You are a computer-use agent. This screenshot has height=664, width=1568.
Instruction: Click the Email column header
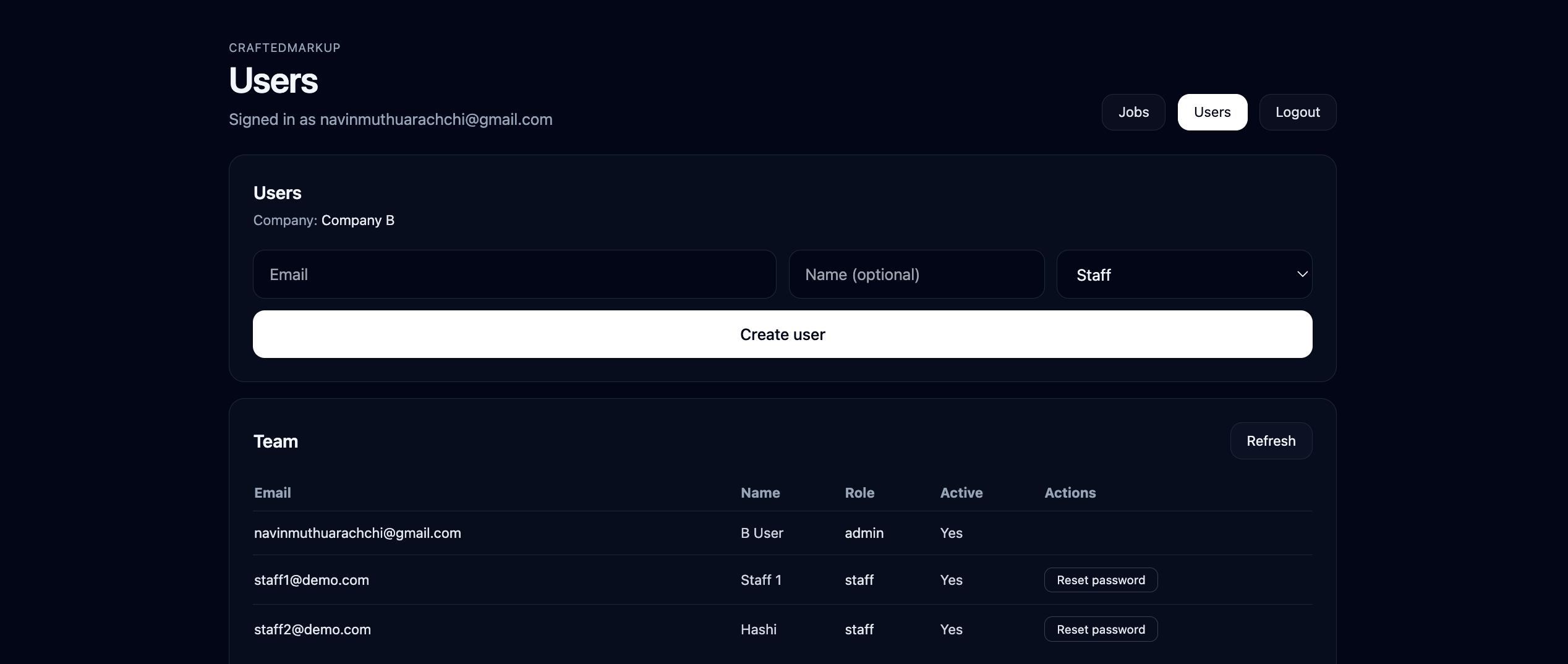[x=272, y=493]
